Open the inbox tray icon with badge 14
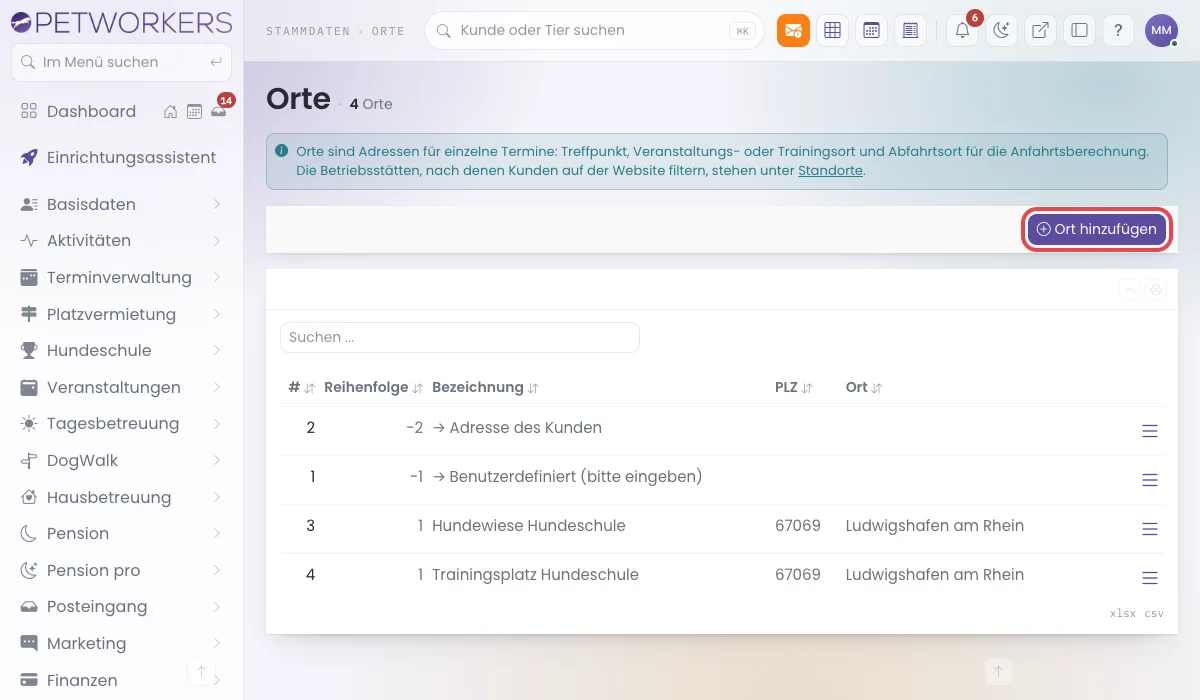Screen dimensions: 1200x700 coord(218,112)
